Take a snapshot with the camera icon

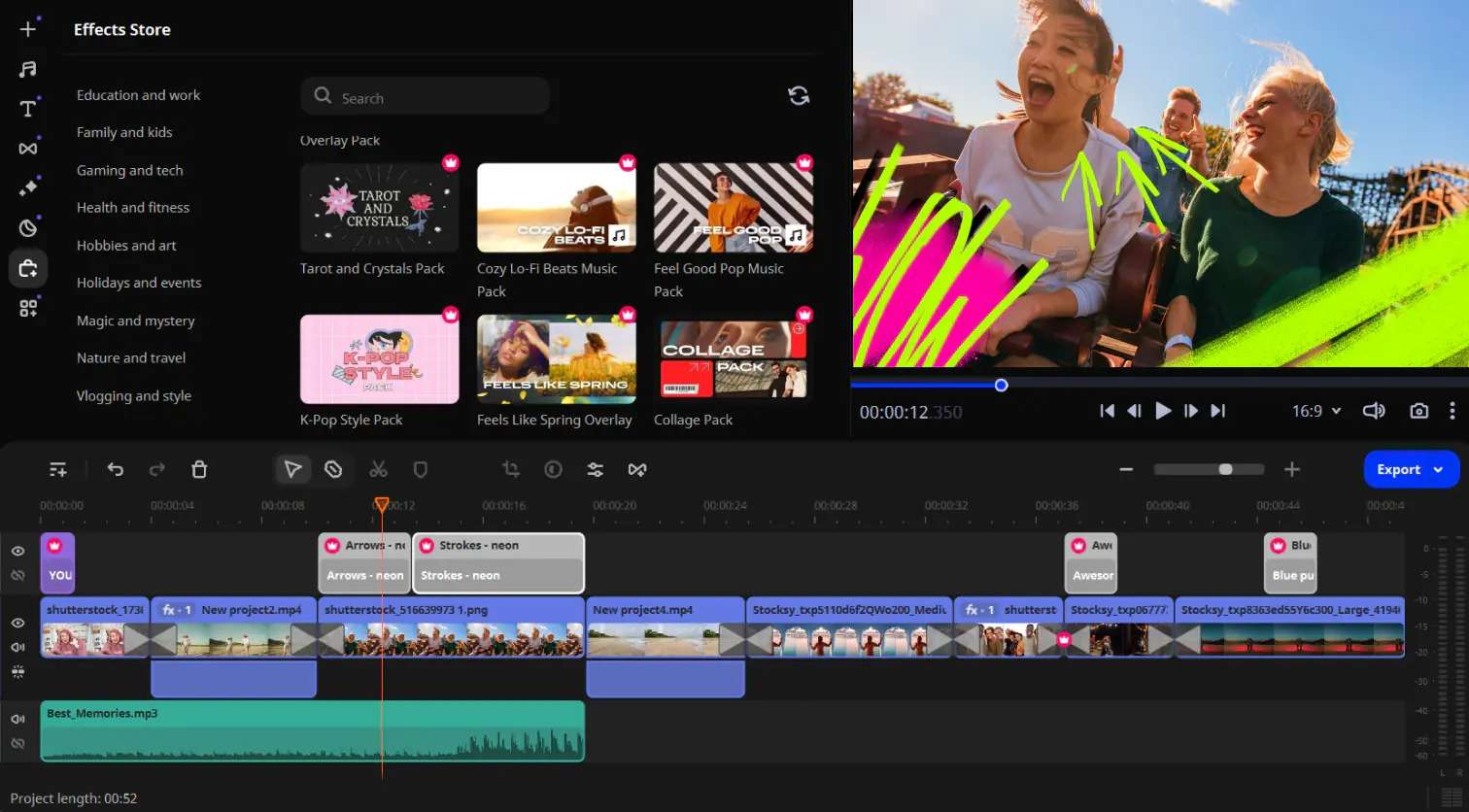[x=1418, y=411]
